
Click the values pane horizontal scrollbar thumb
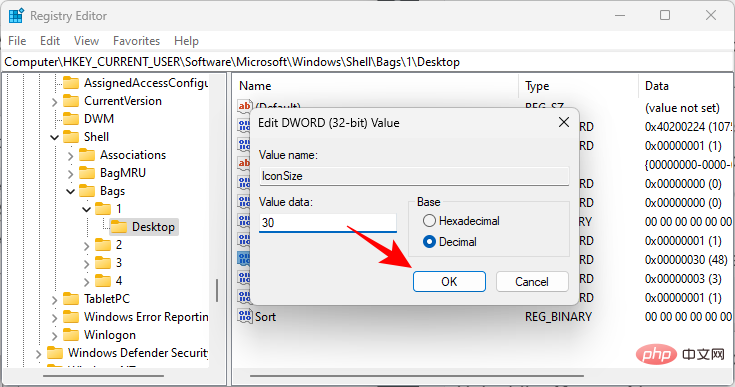417,376
